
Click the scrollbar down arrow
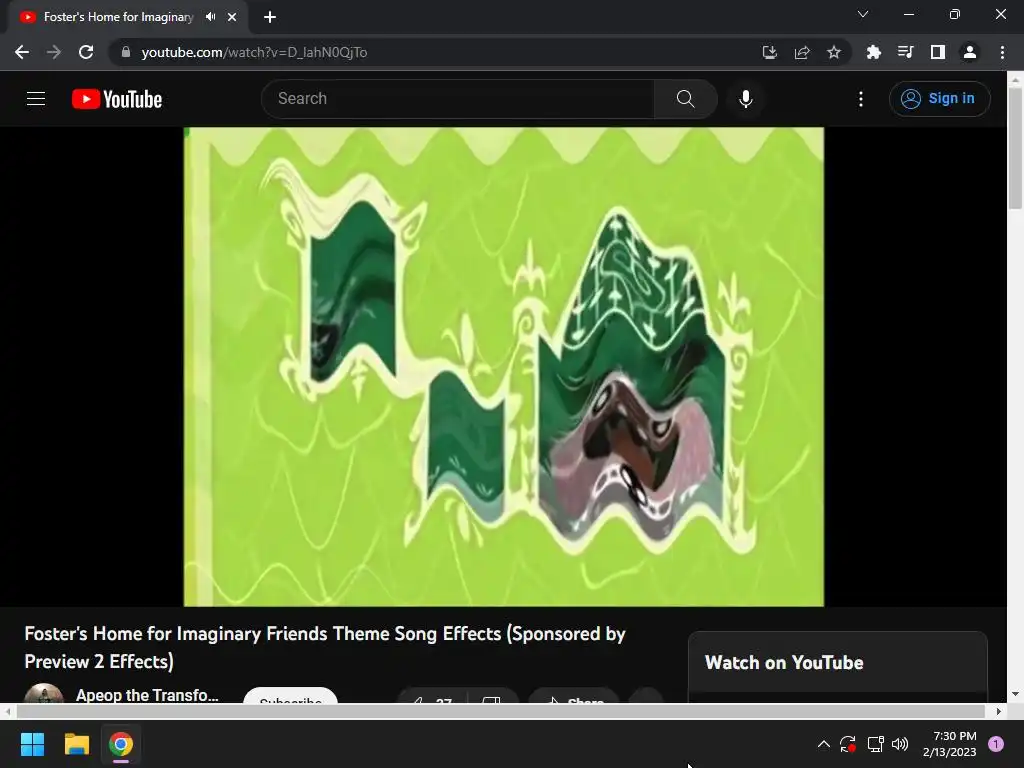(1015, 694)
